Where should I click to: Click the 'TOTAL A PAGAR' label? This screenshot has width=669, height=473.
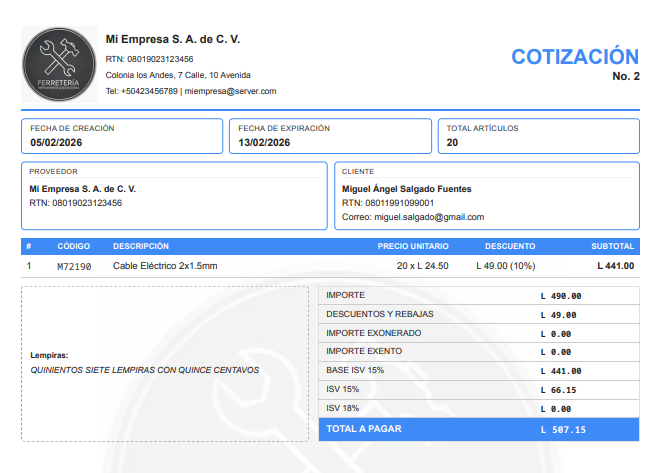(364, 429)
